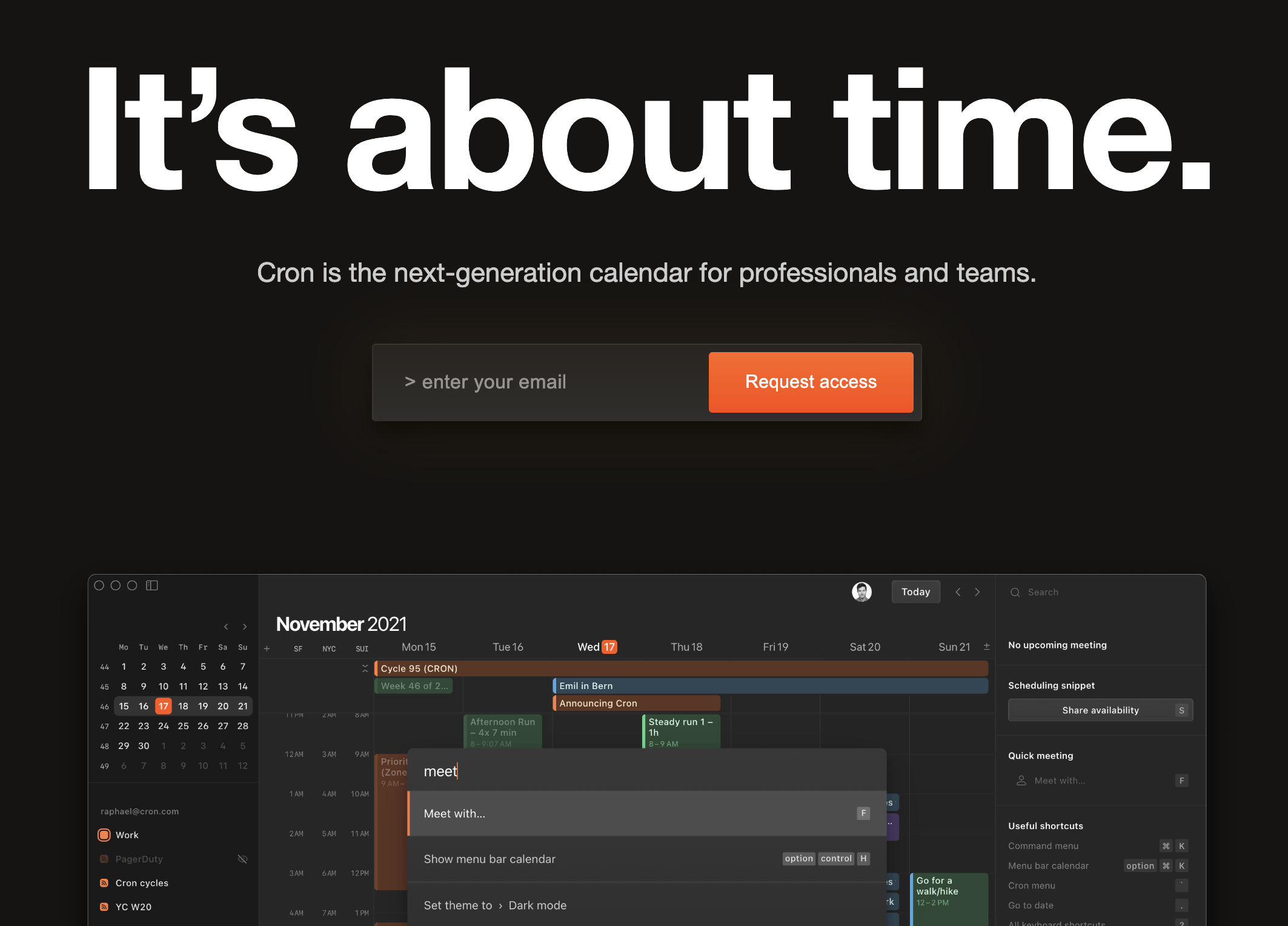Viewport: 1288px width, 926px height.
Task: Add a time zone with the plus icon
Action: 267,648
